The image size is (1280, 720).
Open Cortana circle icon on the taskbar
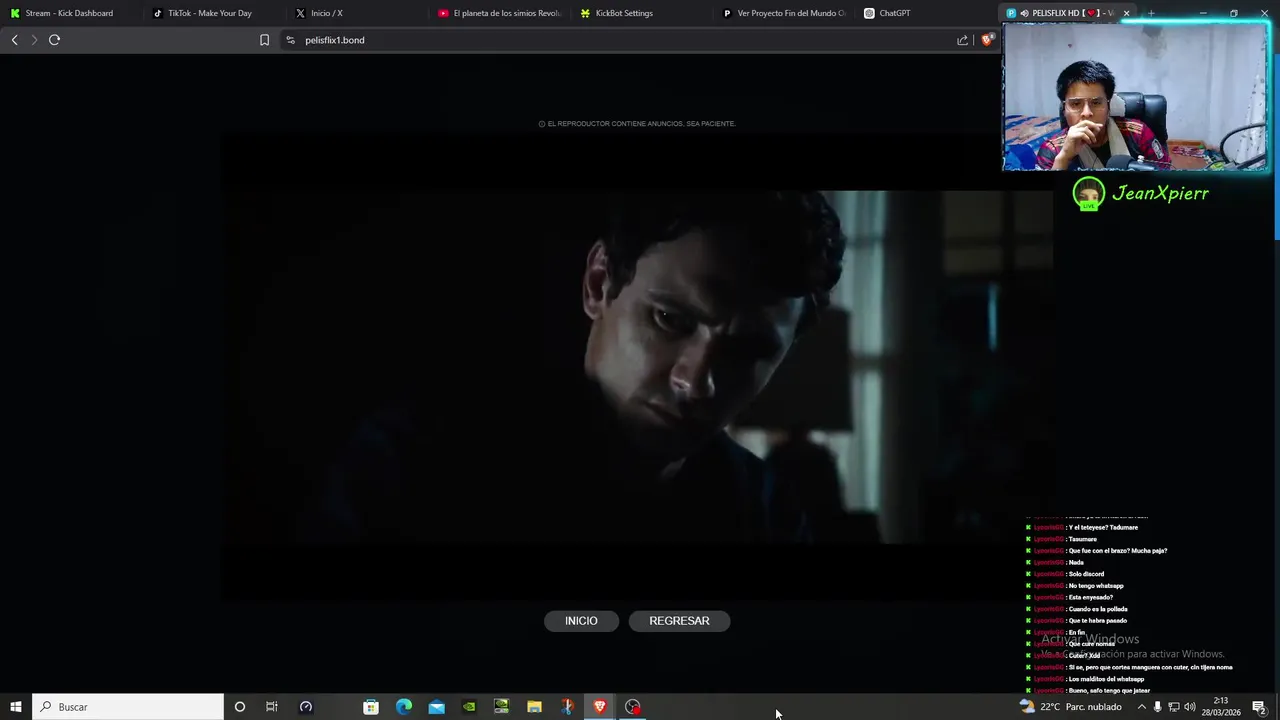(x=239, y=707)
